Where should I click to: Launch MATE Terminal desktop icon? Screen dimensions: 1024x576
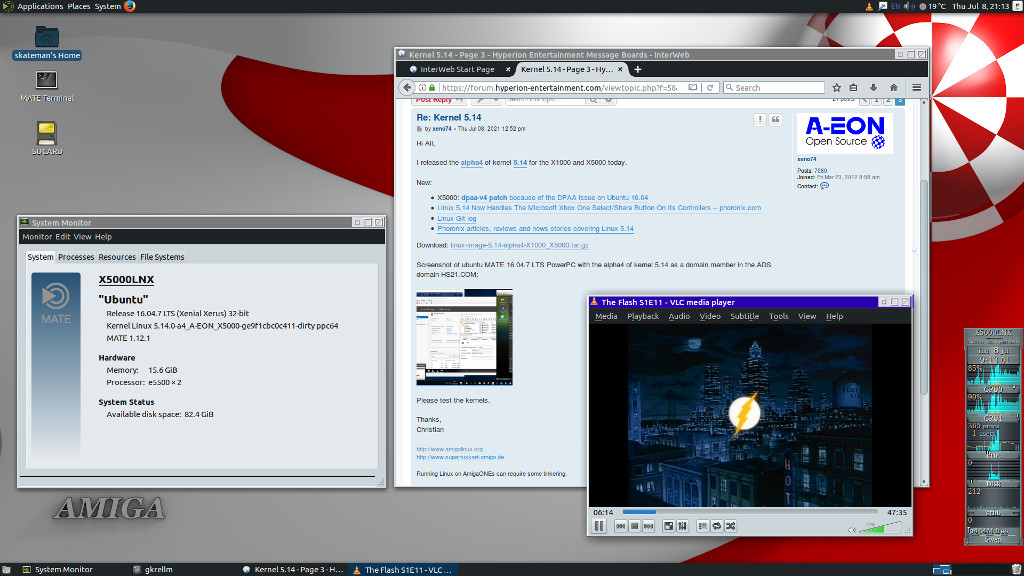pyautogui.click(x=46, y=86)
